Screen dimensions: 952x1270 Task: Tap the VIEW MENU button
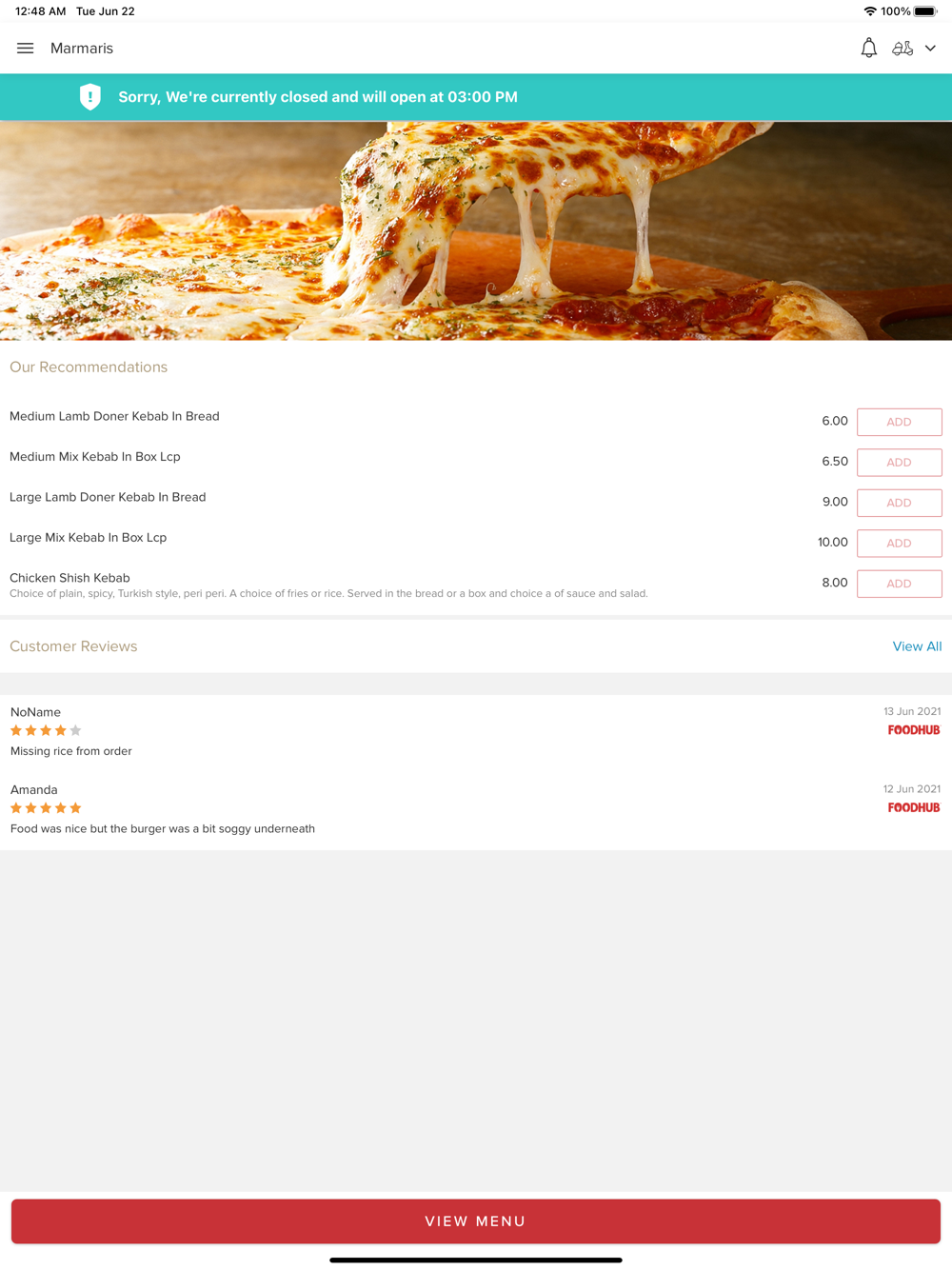coord(476,1221)
